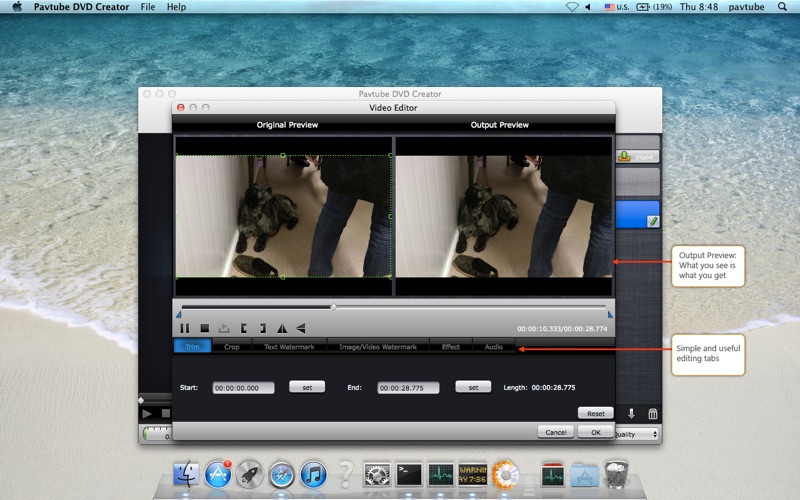Stop playback with the square button

click(x=205, y=329)
